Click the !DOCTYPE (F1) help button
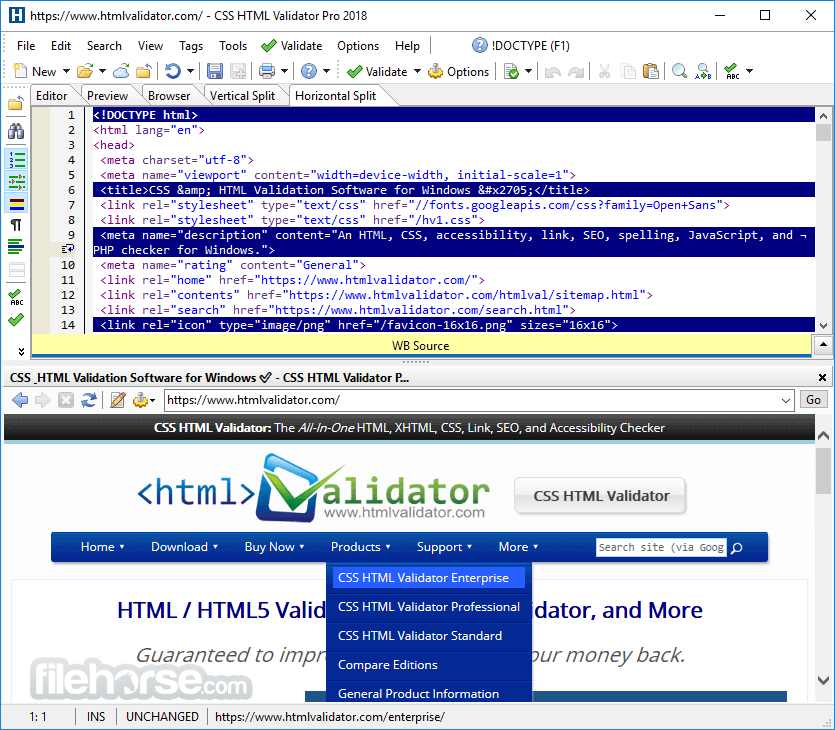Viewport: 835px width, 730px height. (x=521, y=46)
